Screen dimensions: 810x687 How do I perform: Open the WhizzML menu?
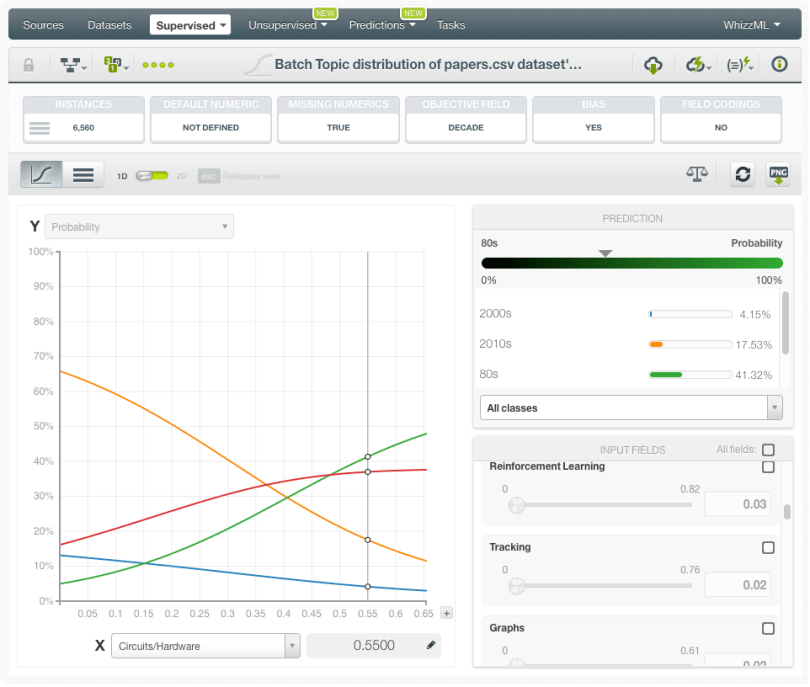click(x=751, y=25)
